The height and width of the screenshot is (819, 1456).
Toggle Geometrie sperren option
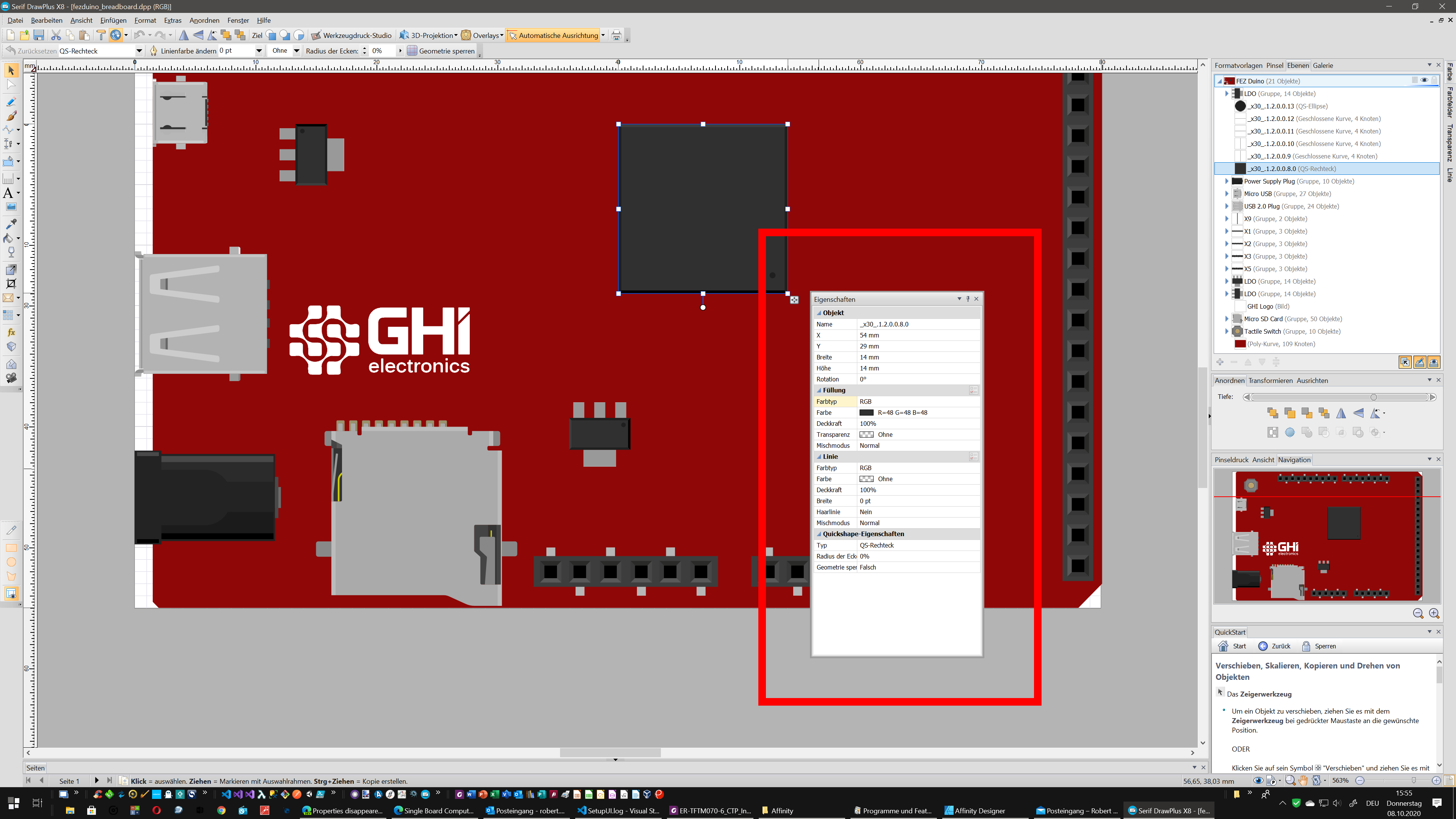click(441, 51)
